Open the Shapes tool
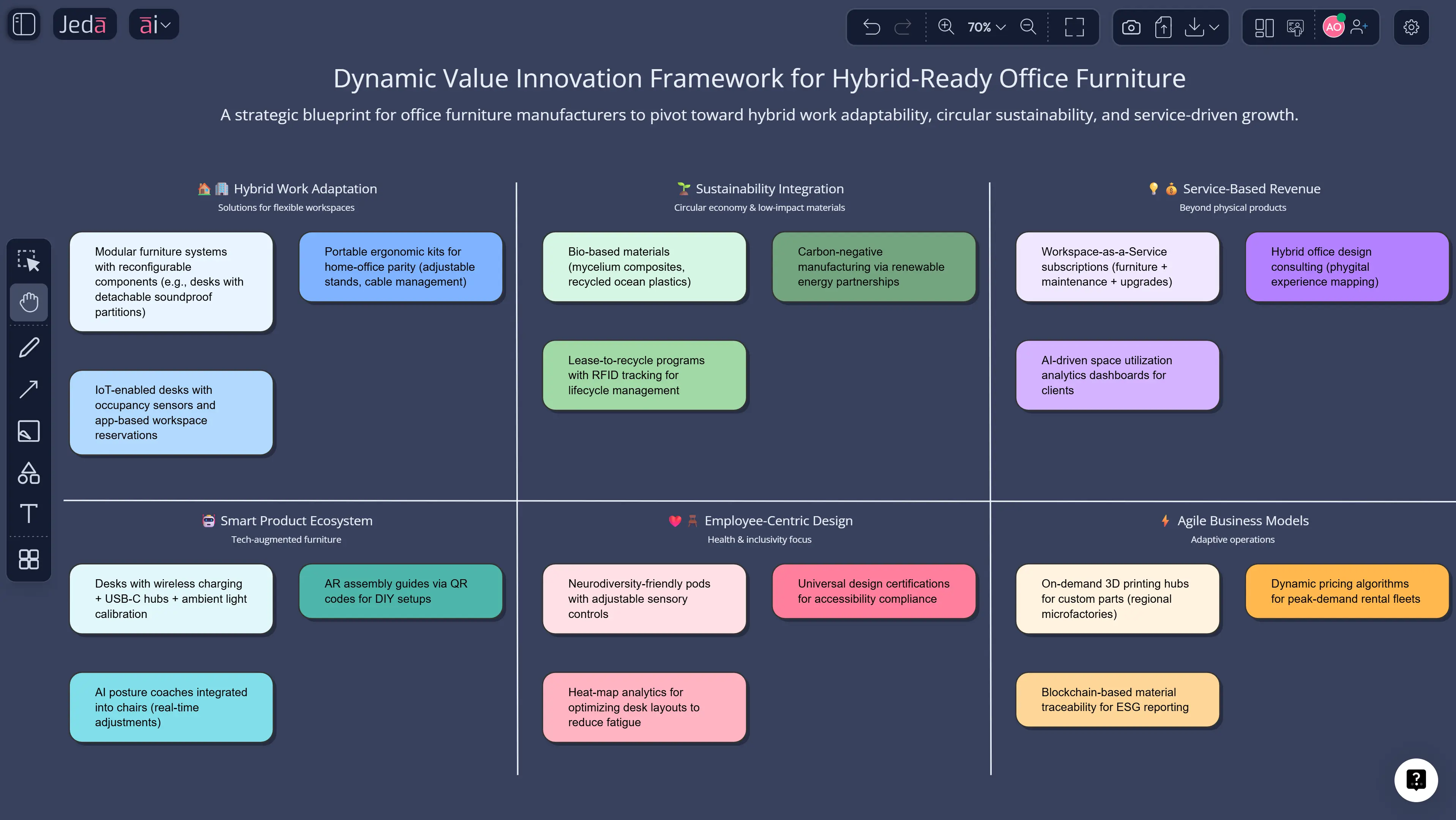This screenshot has width=1456, height=820. pyautogui.click(x=29, y=473)
